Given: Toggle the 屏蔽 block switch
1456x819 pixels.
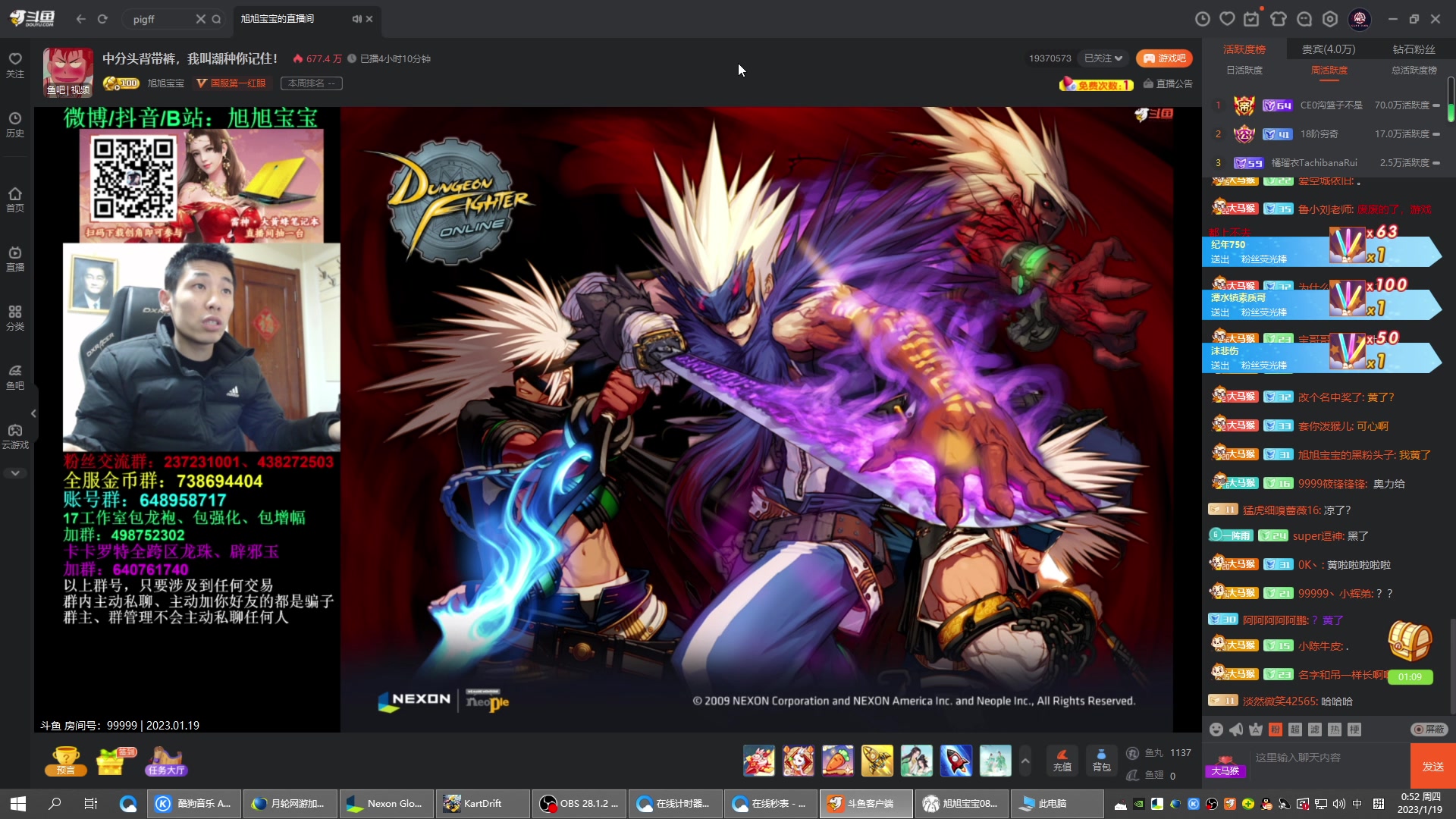Looking at the screenshot, I should [1429, 730].
